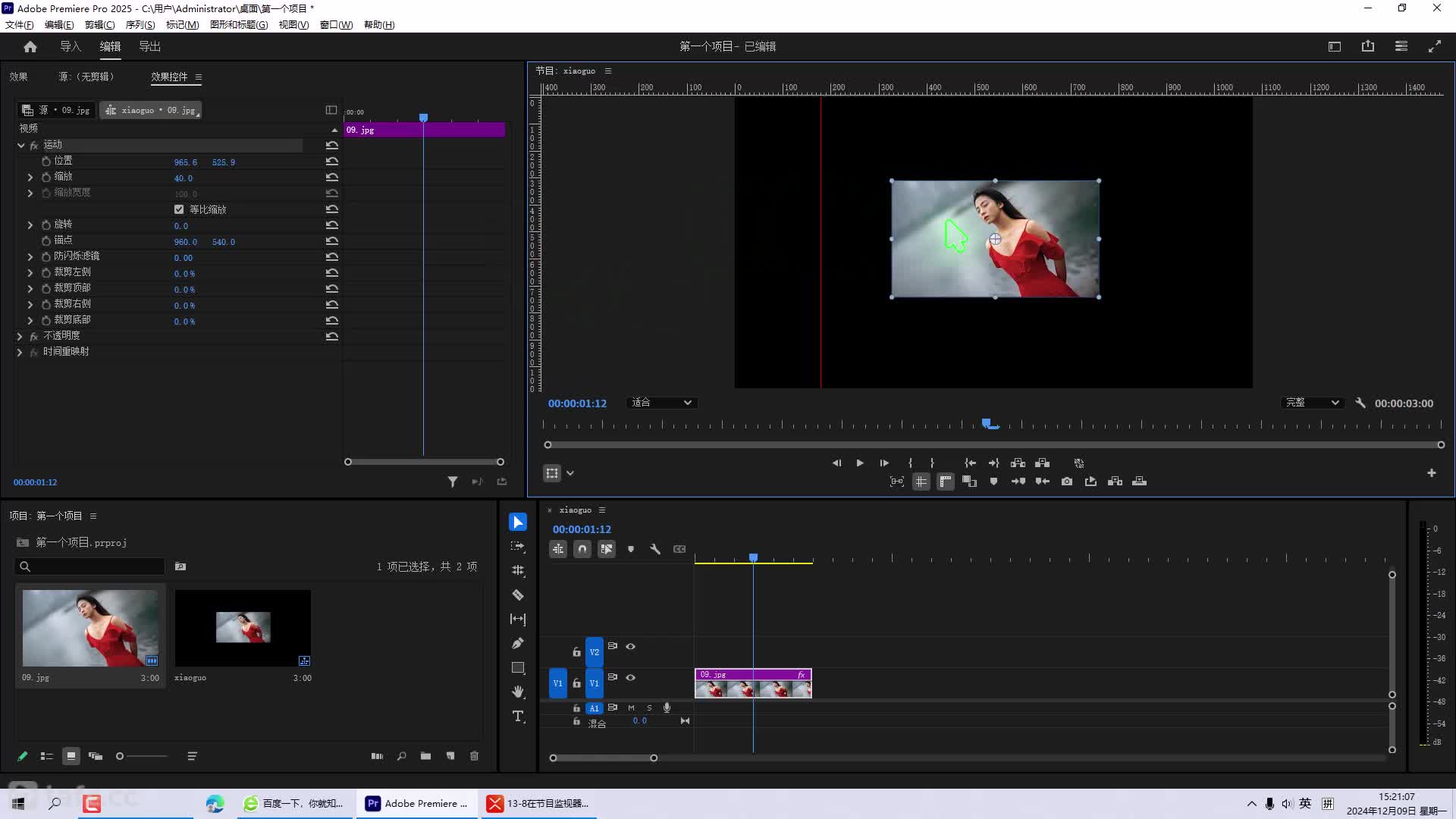
Task: Click the Mark In bracket button
Action: (x=910, y=463)
